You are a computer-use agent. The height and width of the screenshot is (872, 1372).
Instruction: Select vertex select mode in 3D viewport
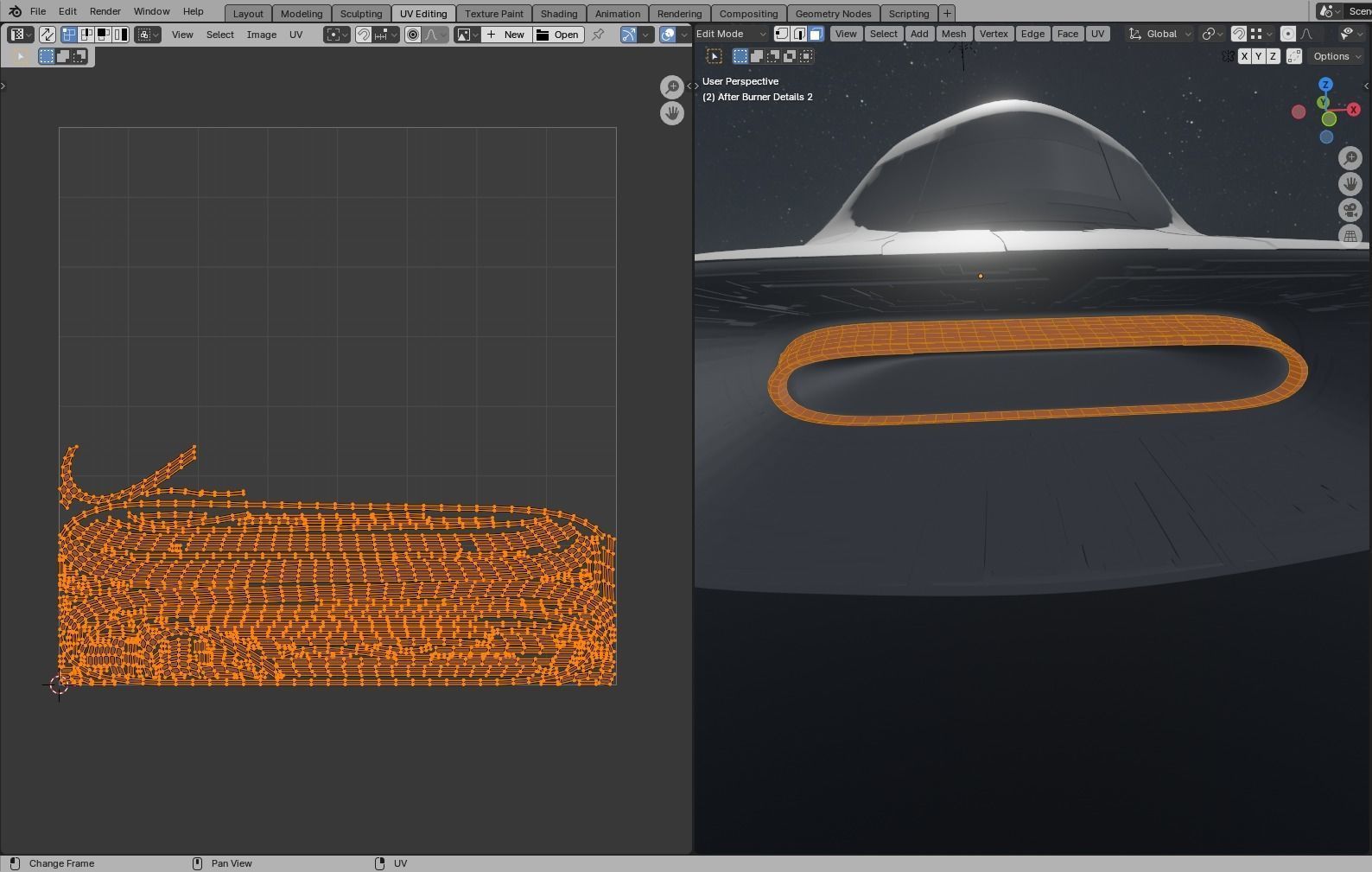tap(782, 34)
